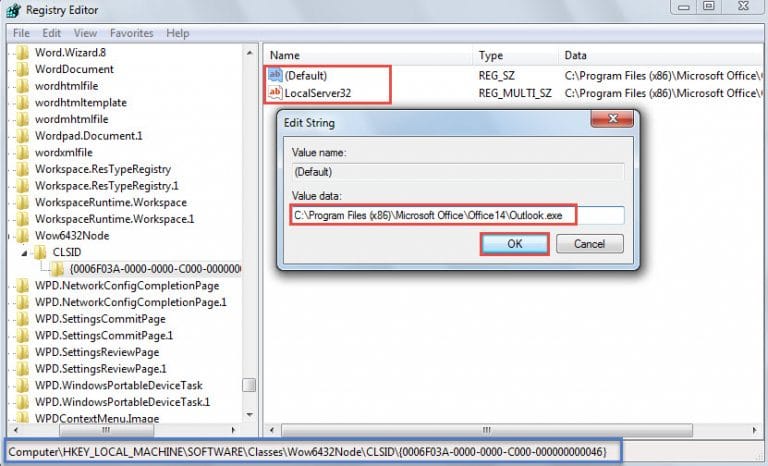Click the WPD.SettingsReviewPage folder icon
The height and width of the screenshot is (466, 768).
pos(23,352)
